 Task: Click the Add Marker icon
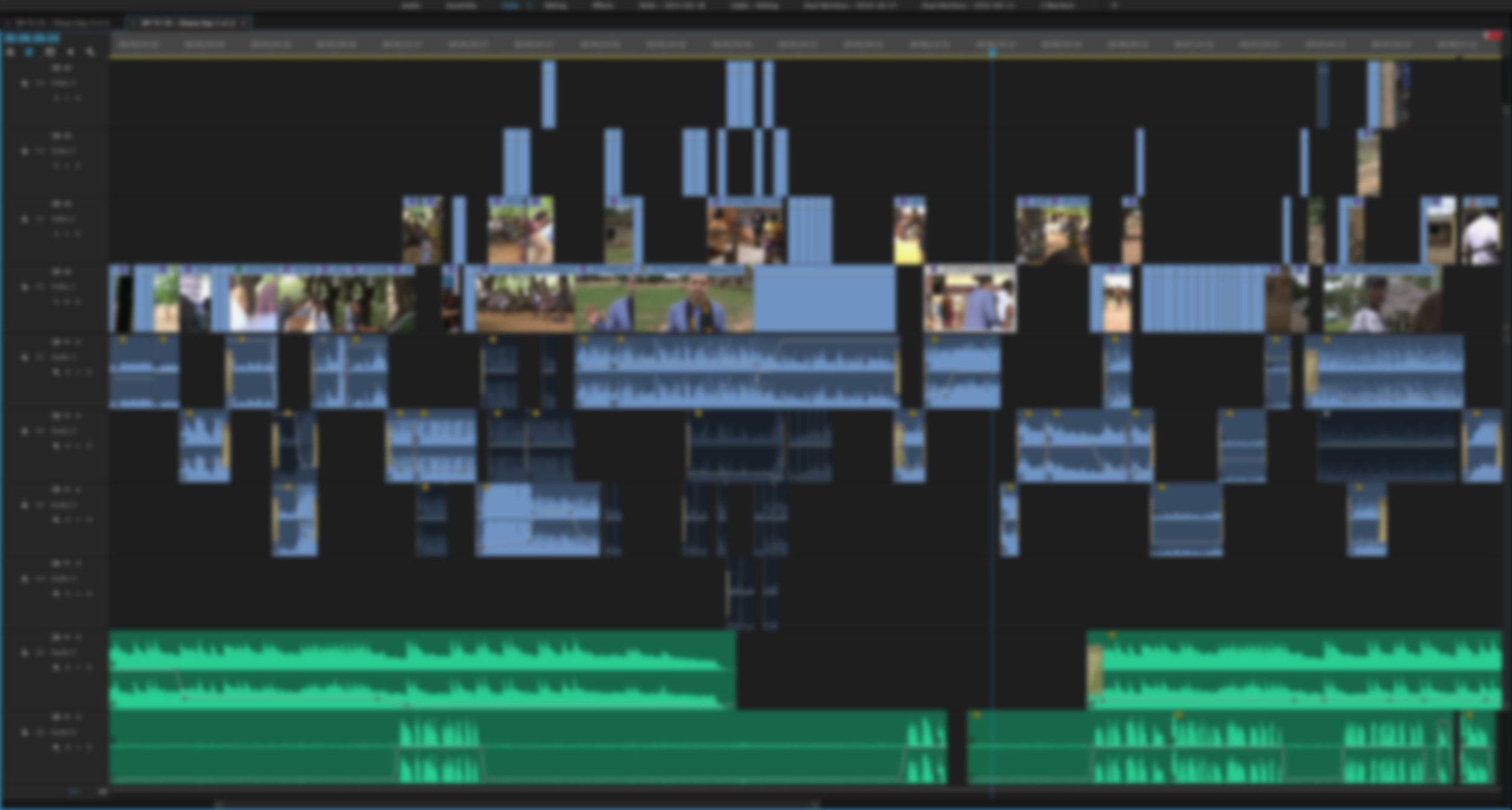[70, 53]
